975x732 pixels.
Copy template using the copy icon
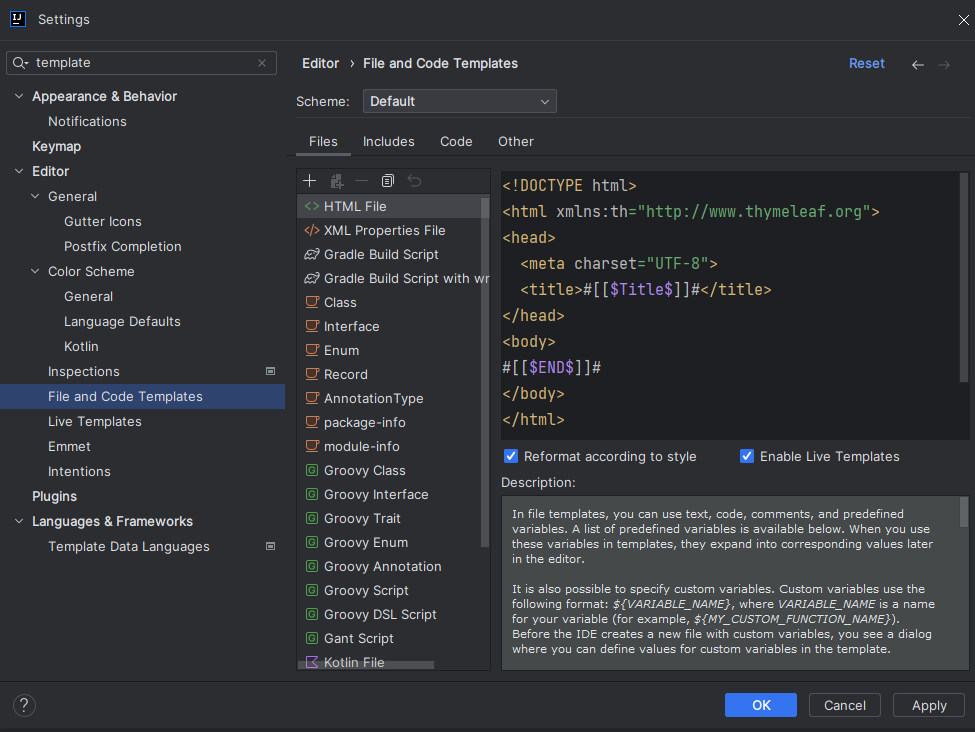point(387,181)
